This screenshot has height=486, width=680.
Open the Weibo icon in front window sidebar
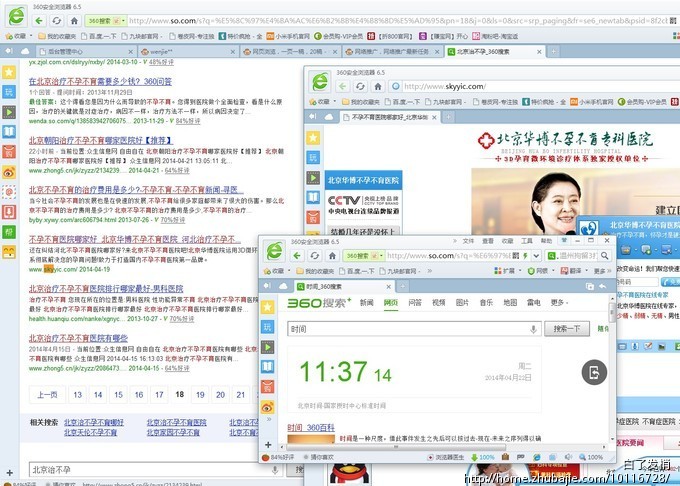click(268, 407)
